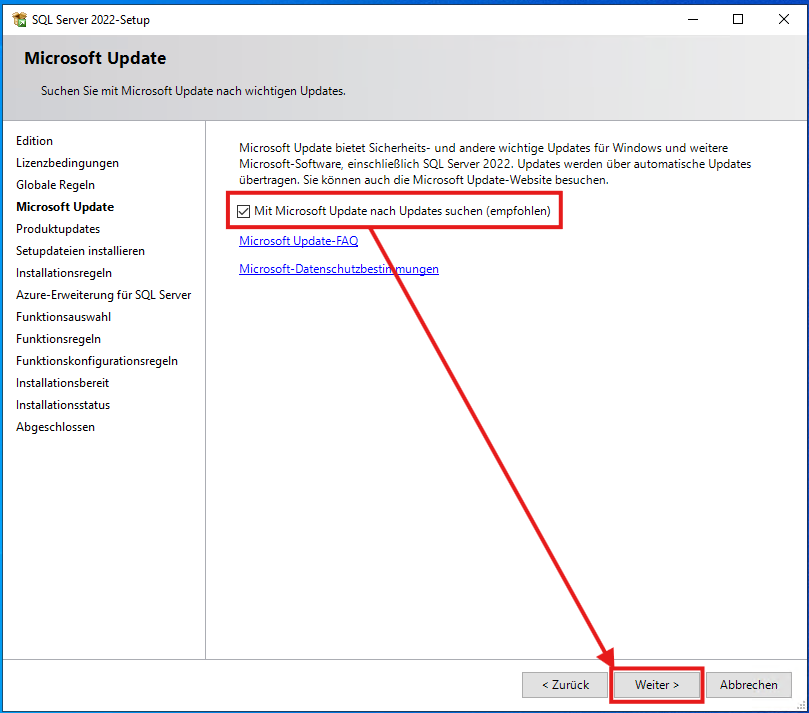Open the Microsoft-Datenschutzbestimmungen link
This screenshot has width=809, height=713.
(x=337, y=268)
